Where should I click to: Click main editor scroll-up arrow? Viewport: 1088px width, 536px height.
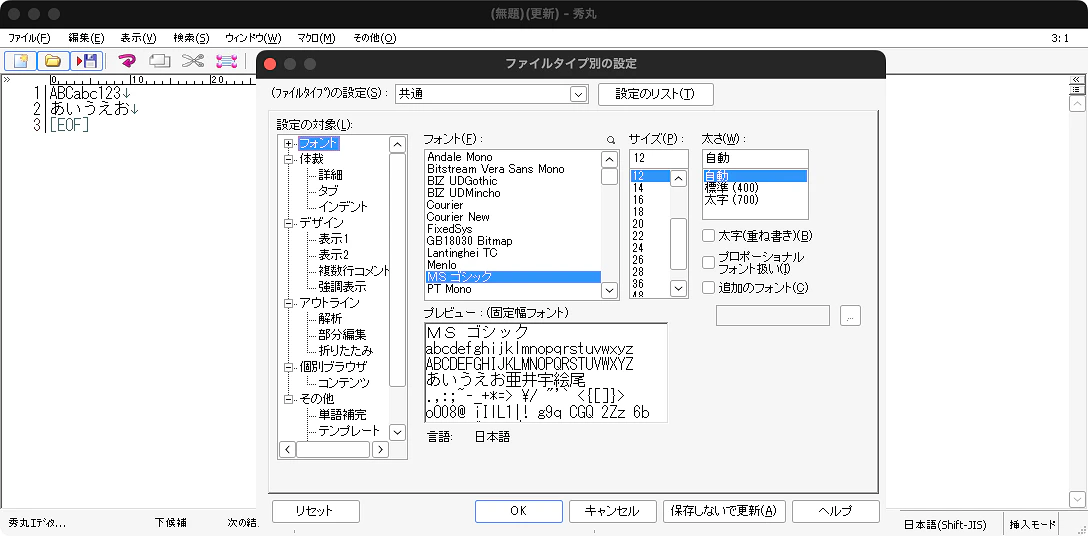[1076, 103]
